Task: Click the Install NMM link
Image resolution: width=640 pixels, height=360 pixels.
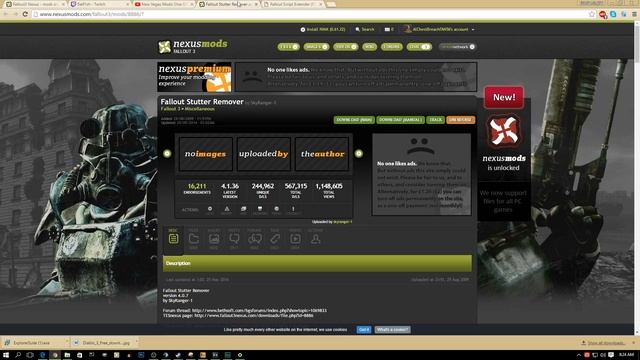Action: 323,29
